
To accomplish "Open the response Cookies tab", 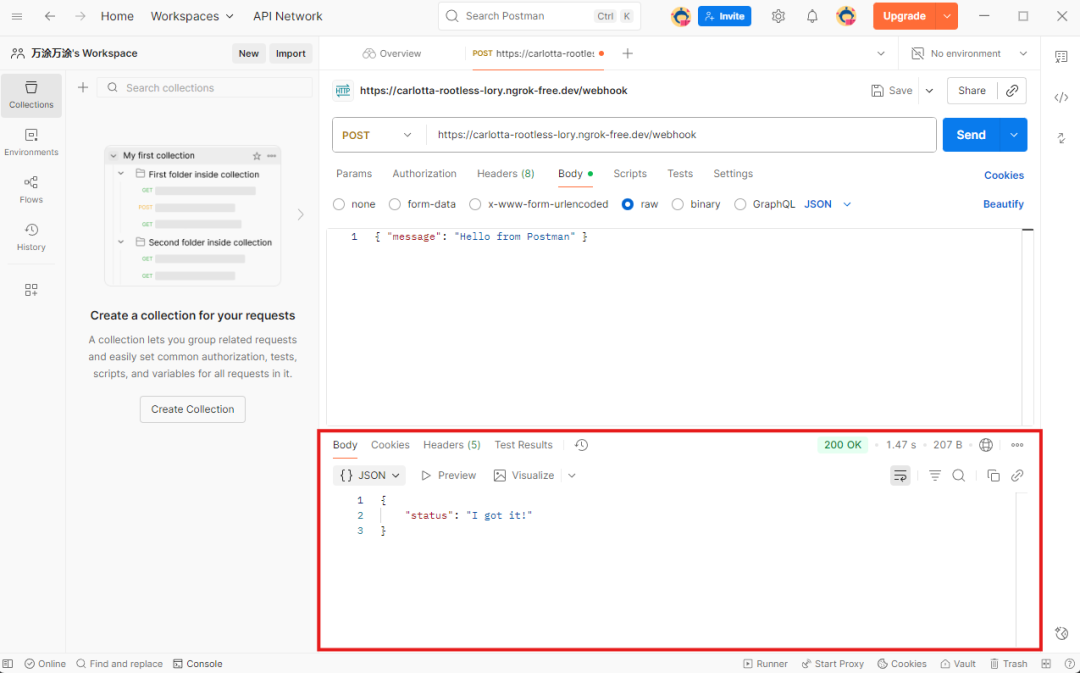I will 390,445.
